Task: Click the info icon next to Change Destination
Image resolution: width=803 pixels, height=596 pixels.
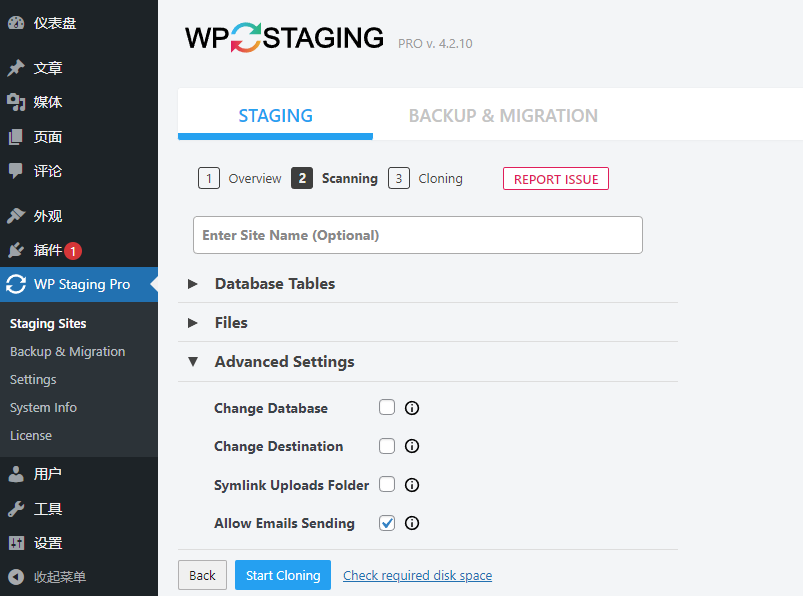Action: (x=412, y=446)
